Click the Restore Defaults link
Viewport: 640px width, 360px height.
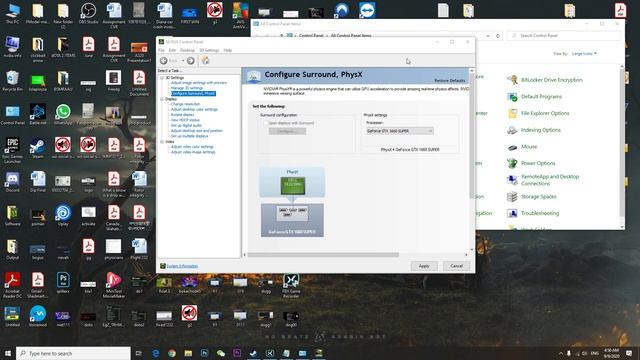pyautogui.click(x=450, y=81)
